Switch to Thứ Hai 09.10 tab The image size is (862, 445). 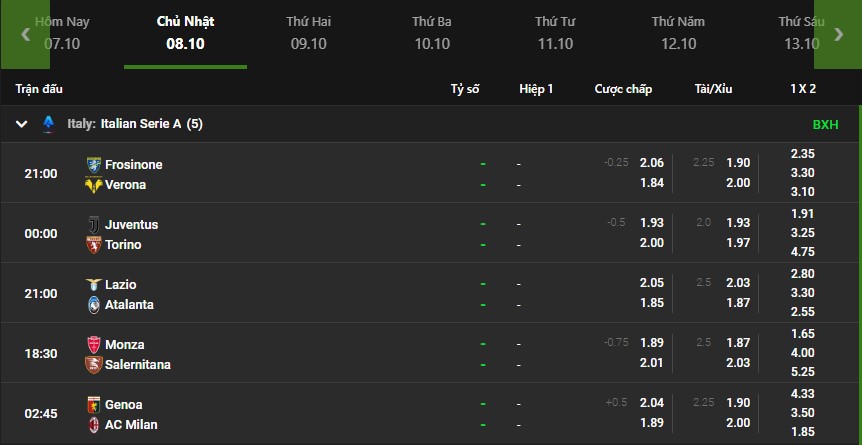pyautogui.click(x=308, y=32)
